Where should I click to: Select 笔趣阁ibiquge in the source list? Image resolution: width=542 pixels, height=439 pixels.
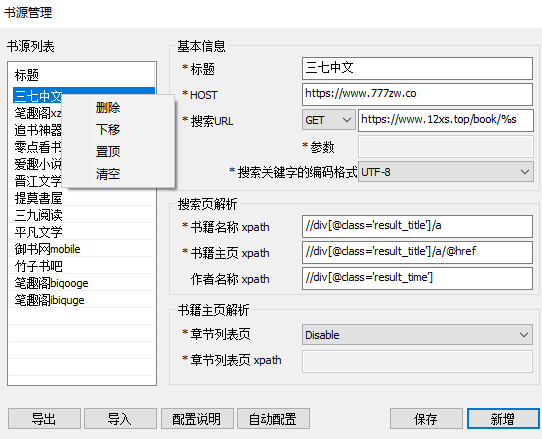coord(83,300)
